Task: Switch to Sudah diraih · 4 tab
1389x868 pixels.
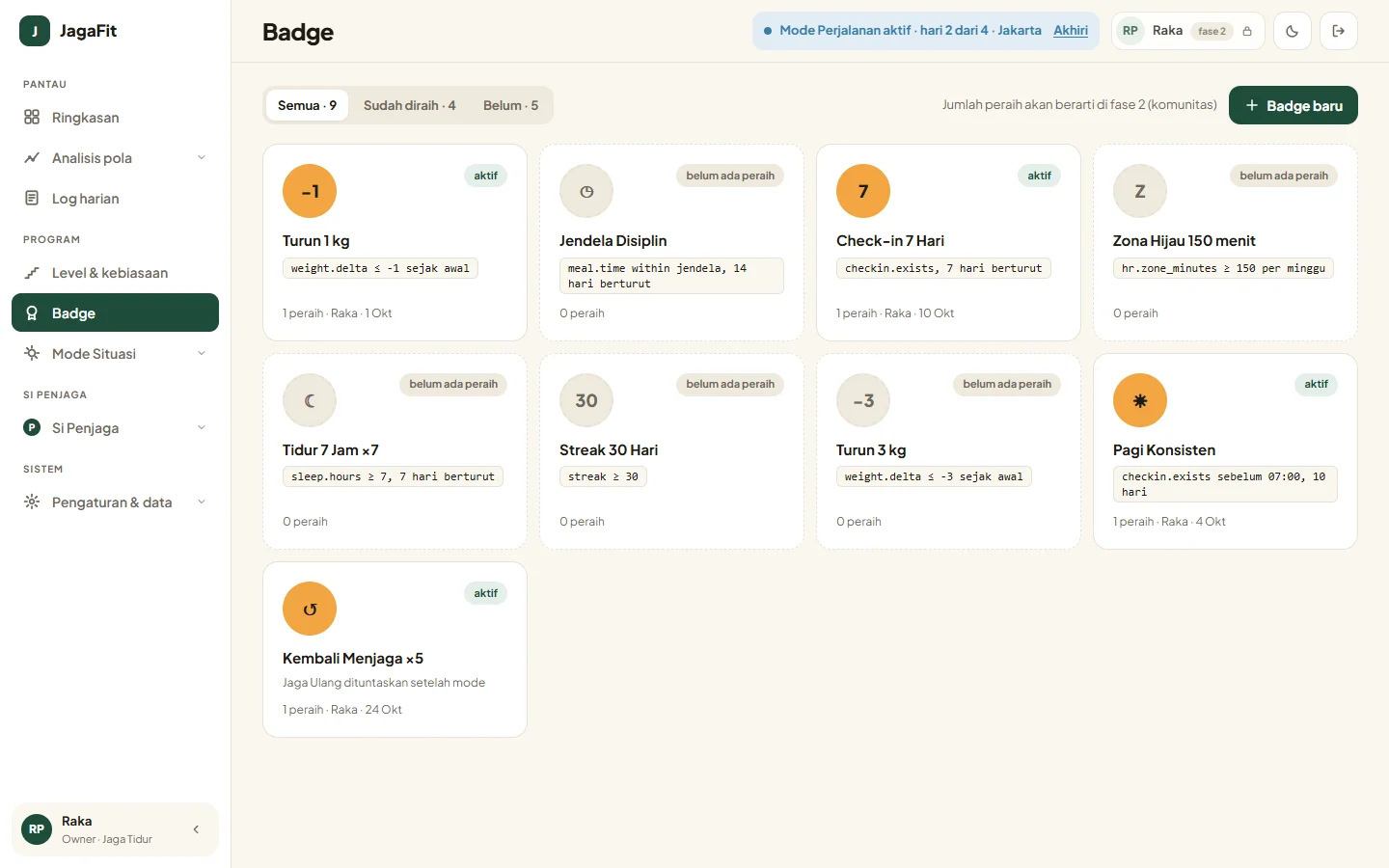Action: pyautogui.click(x=409, y=105)
